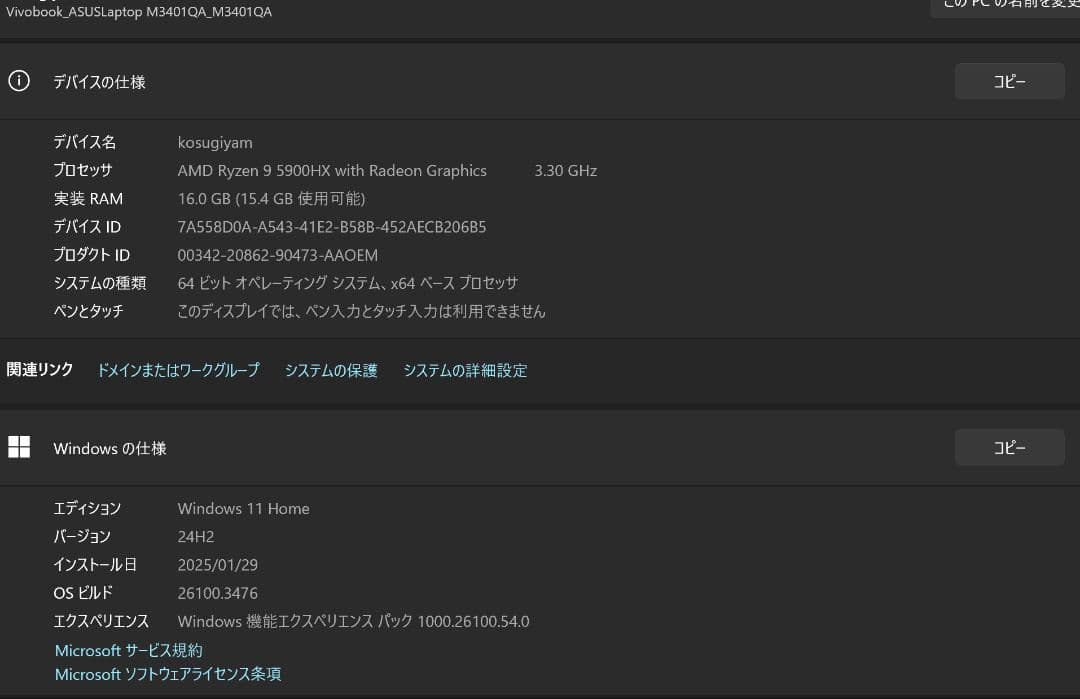The height and width of the screenshot is (699, 1080).
Task: Click the Windows logo icon in Windows の仕様 header
Action: click(19, 447)
